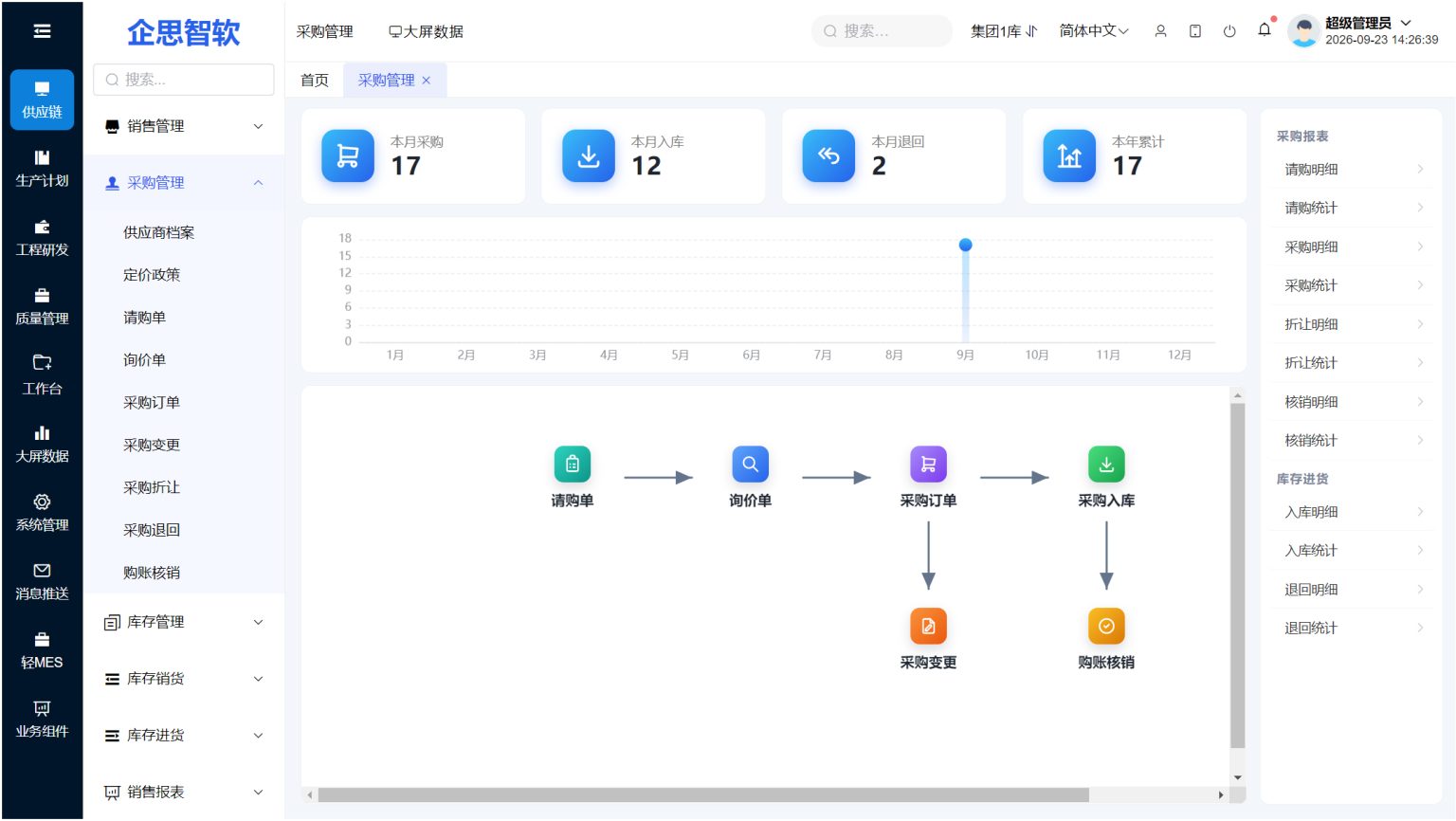Click the user profile outline icon

tap(1160, 31)
